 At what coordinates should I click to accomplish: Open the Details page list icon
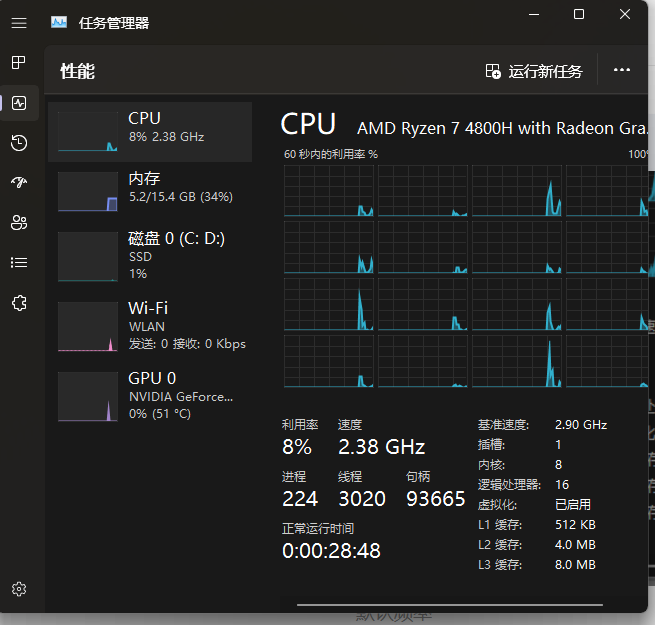click(x=19, y=262)
